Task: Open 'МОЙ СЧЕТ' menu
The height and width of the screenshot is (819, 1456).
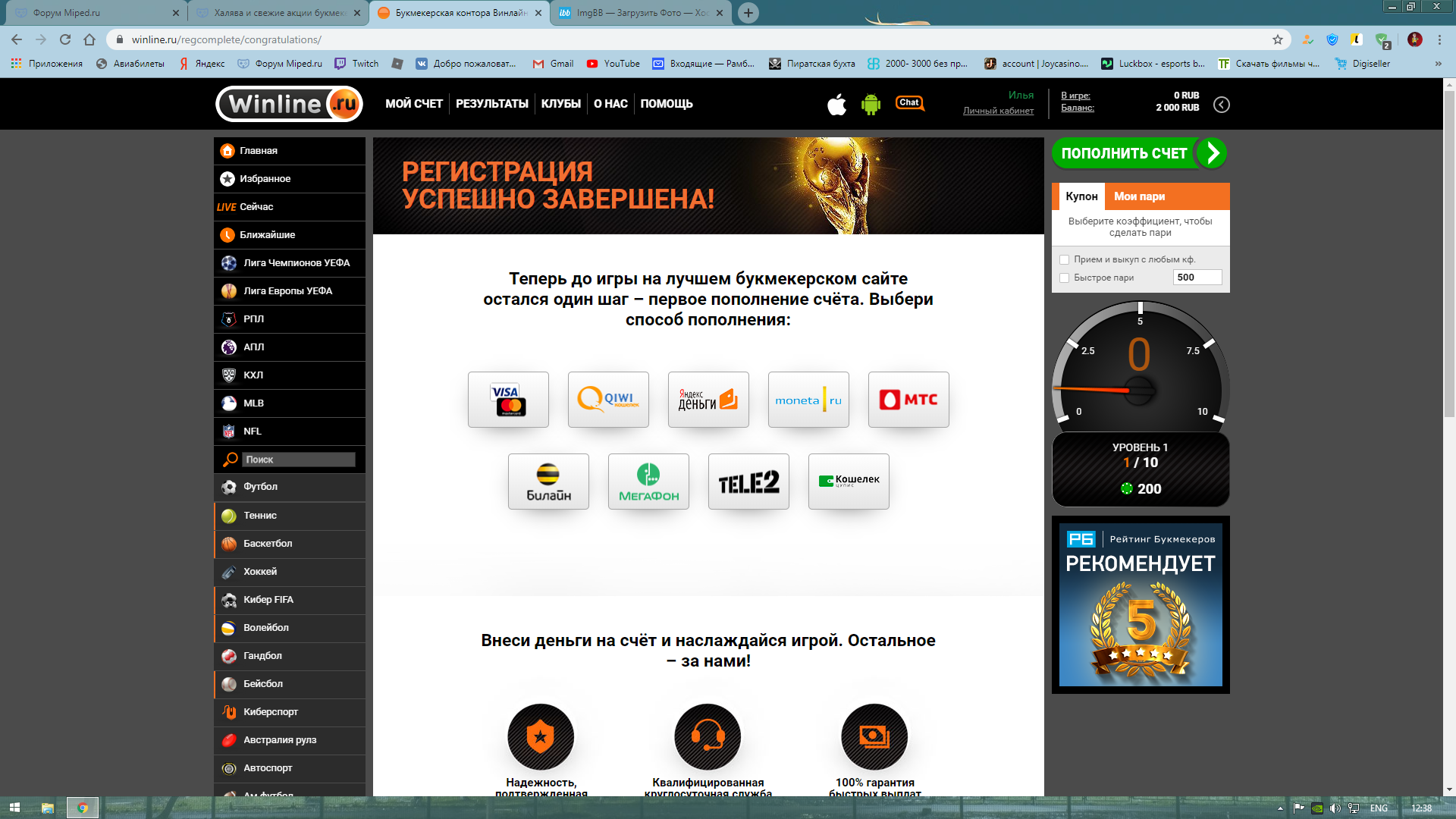Action: tap(413, 104)
